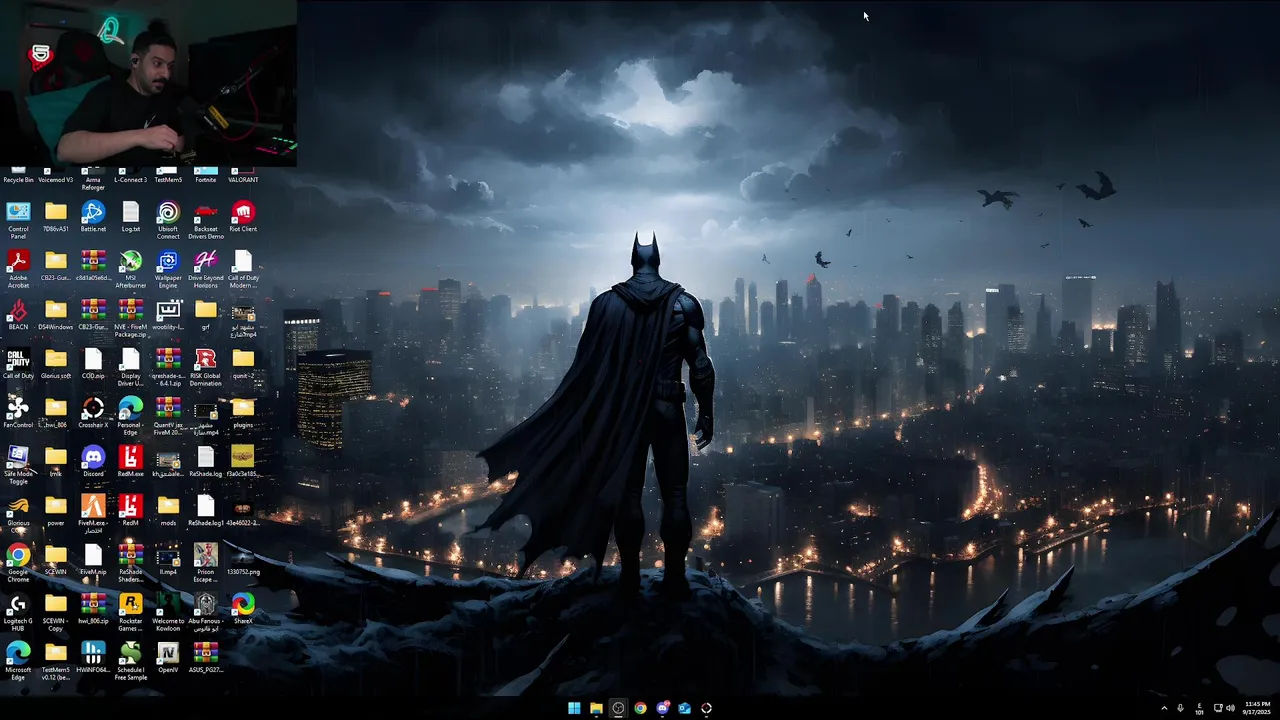Open Discord from the taskbar
This screenshot has height=720, width=1280.
coord(662,708)
